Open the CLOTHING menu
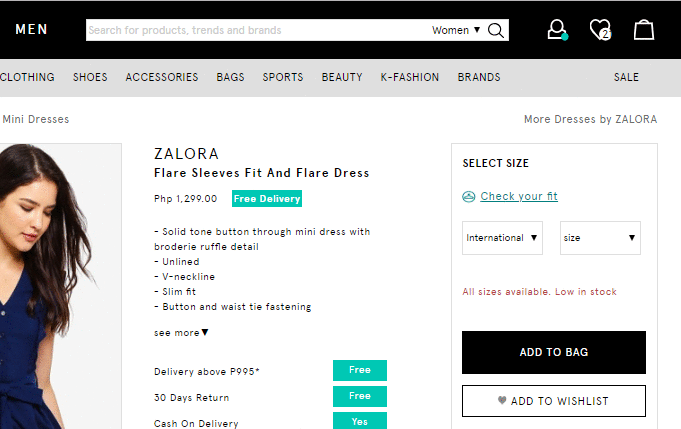 [x=27, y=77]
